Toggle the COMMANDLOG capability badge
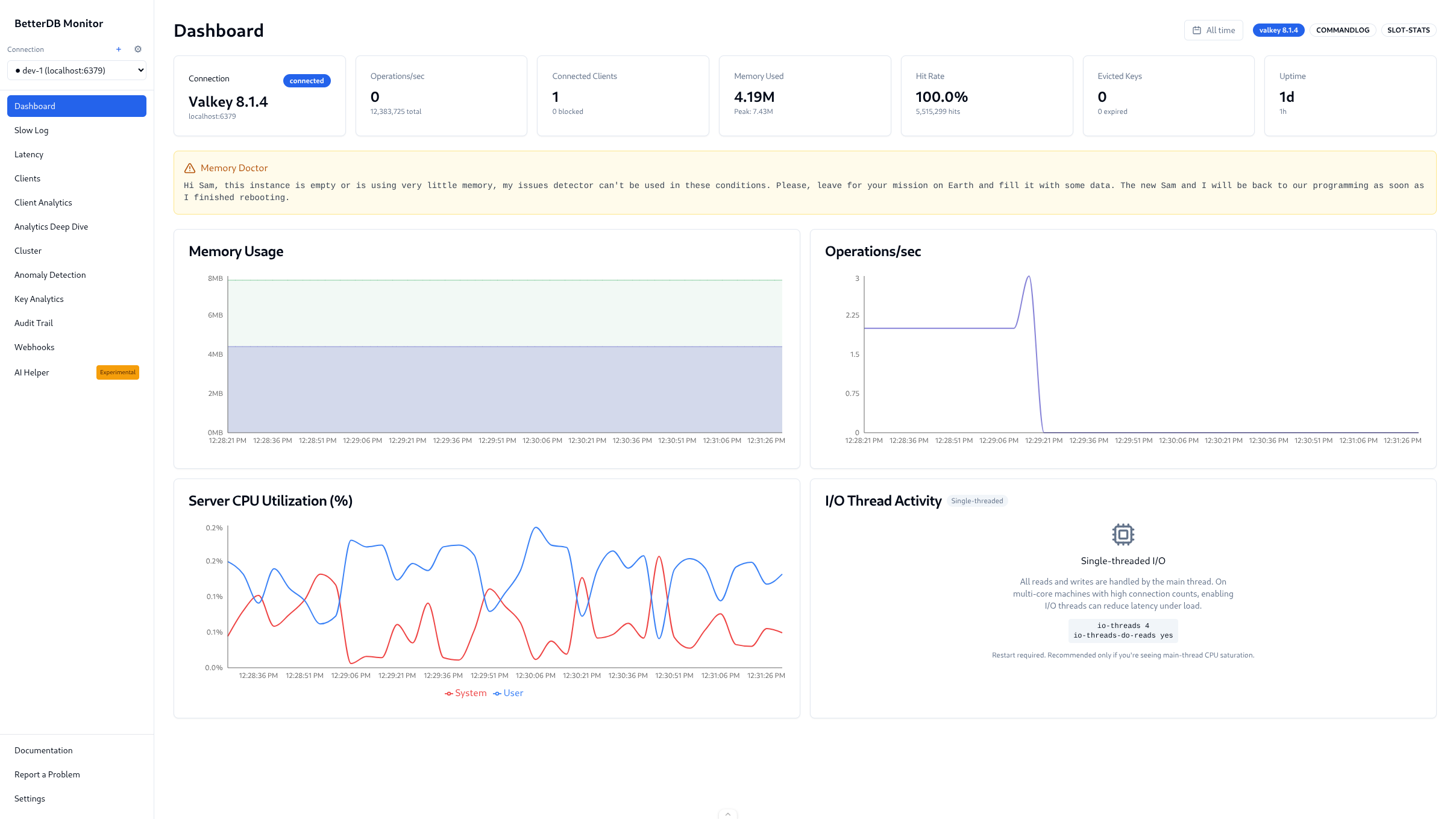Image resolution: width=1456 pixels, height=819 pixels. [1343, 30]
